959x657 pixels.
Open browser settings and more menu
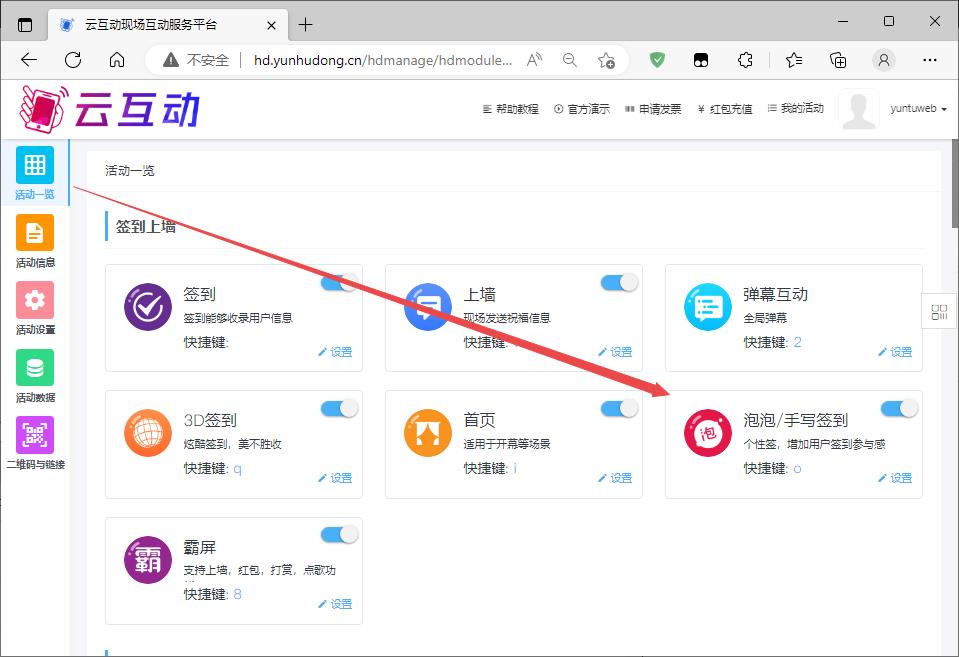click(x=930, y=60)
